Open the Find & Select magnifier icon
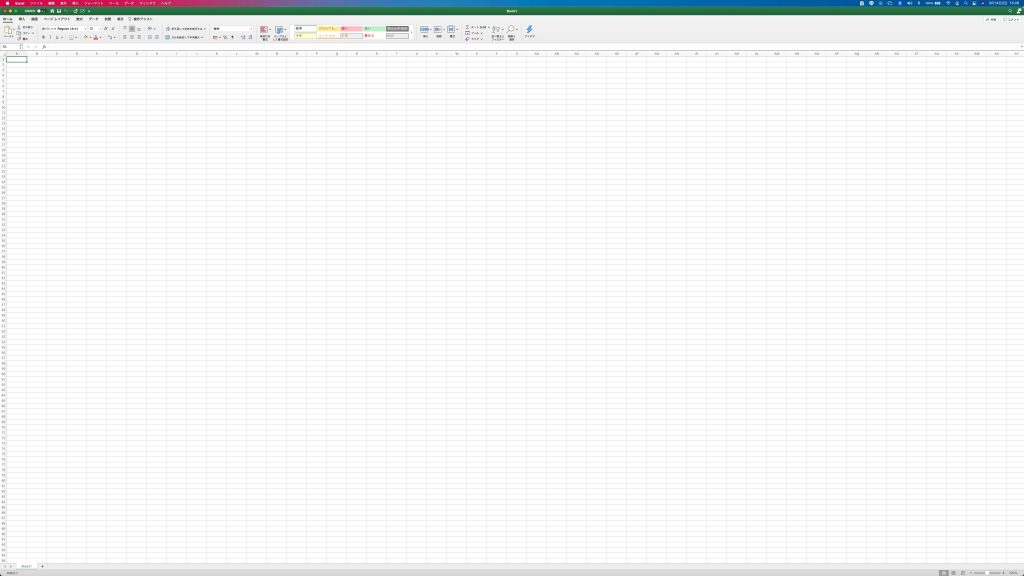Screen dimensions: 1024x576 [512, 30]
